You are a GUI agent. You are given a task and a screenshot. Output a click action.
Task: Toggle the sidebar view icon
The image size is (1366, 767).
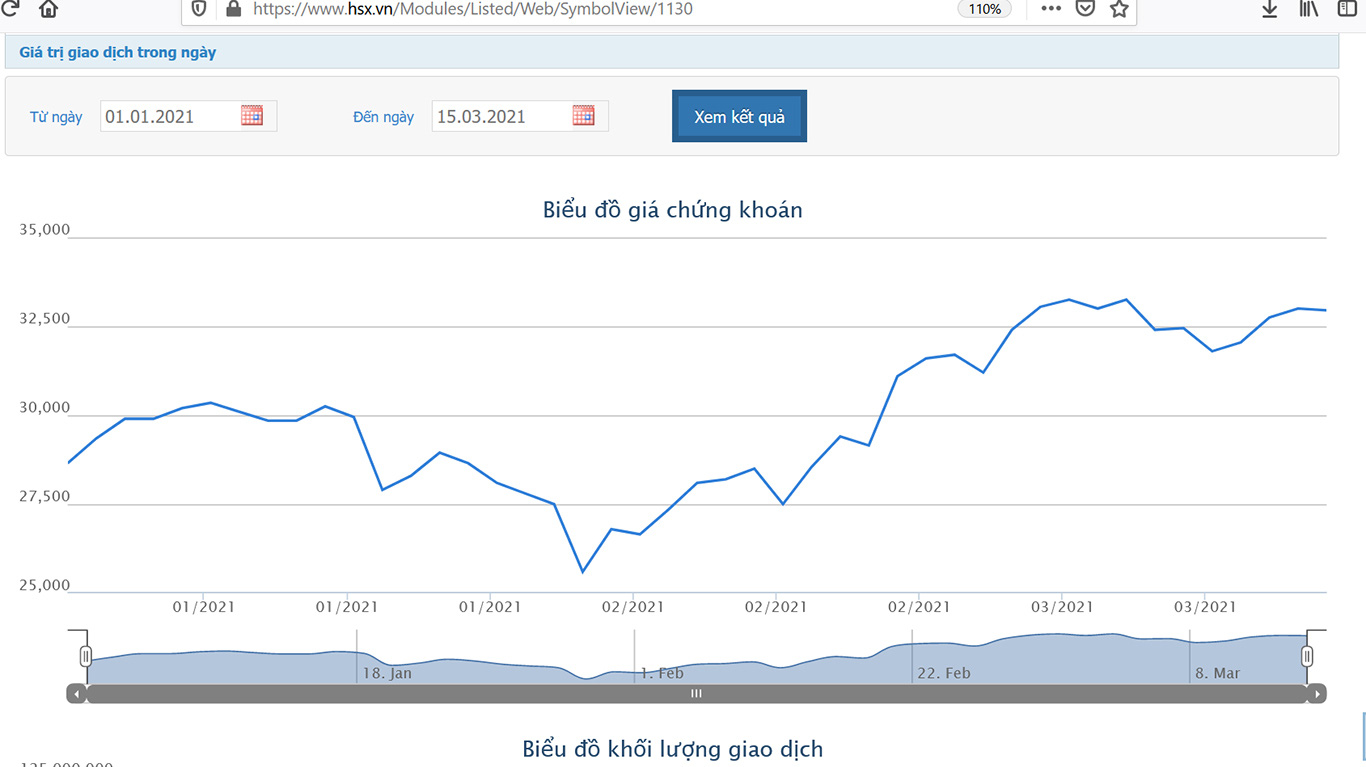1347,9
